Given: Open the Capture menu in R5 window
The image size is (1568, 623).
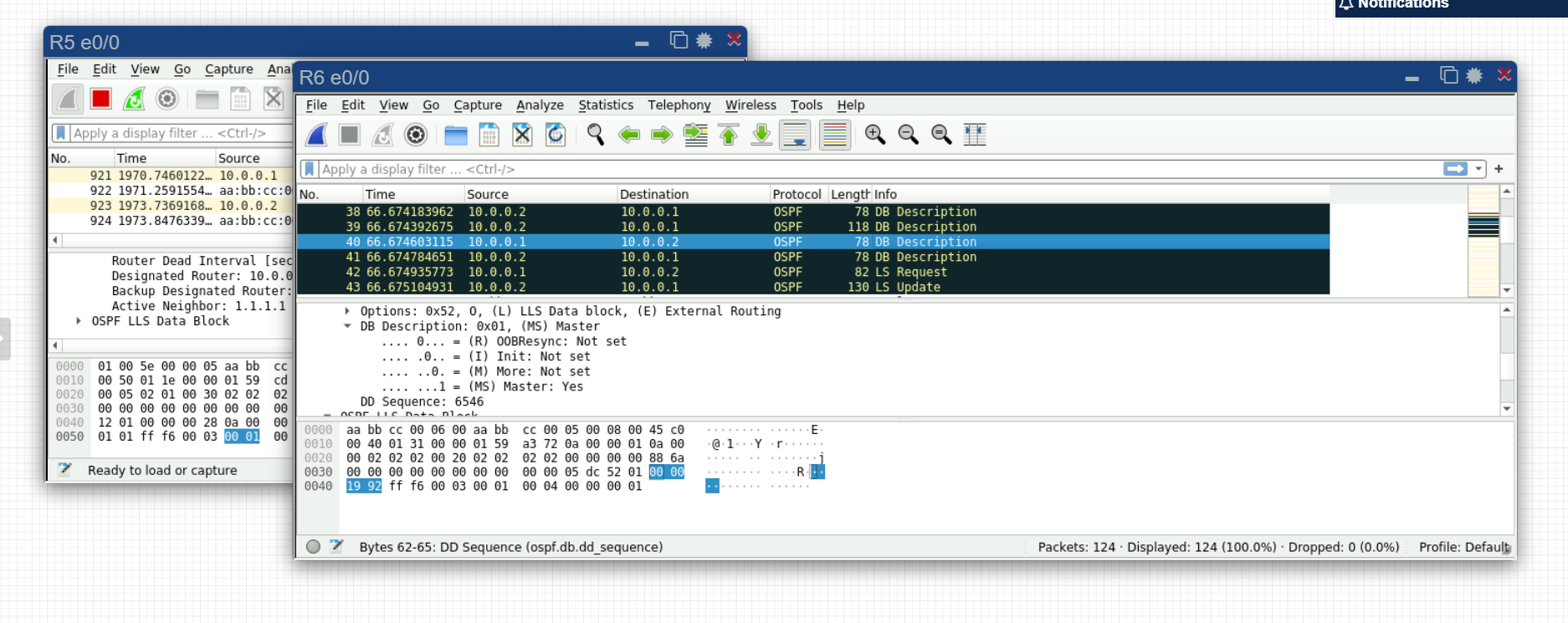Looking at the screenshot, I should (x=228, y=69).
